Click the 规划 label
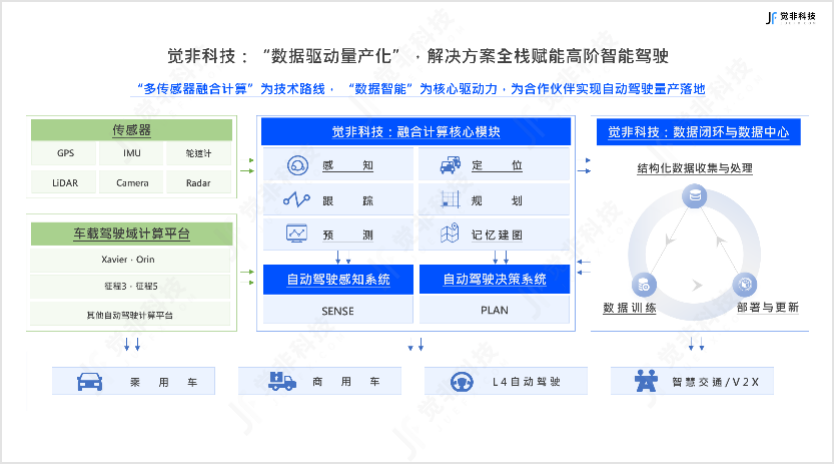This screenshot has height=464, width=836. pos(497,201)
